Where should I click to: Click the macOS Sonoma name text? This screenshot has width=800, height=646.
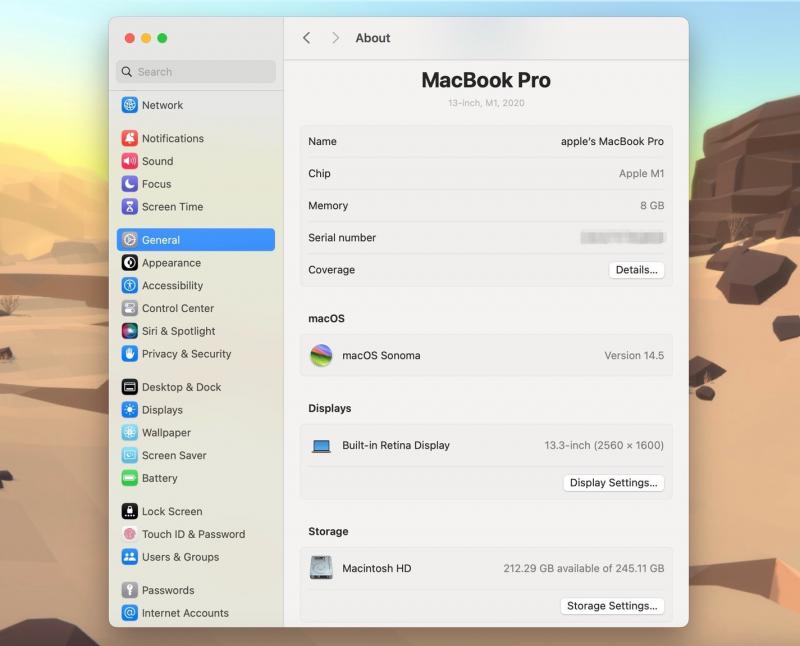click(381, 355)
